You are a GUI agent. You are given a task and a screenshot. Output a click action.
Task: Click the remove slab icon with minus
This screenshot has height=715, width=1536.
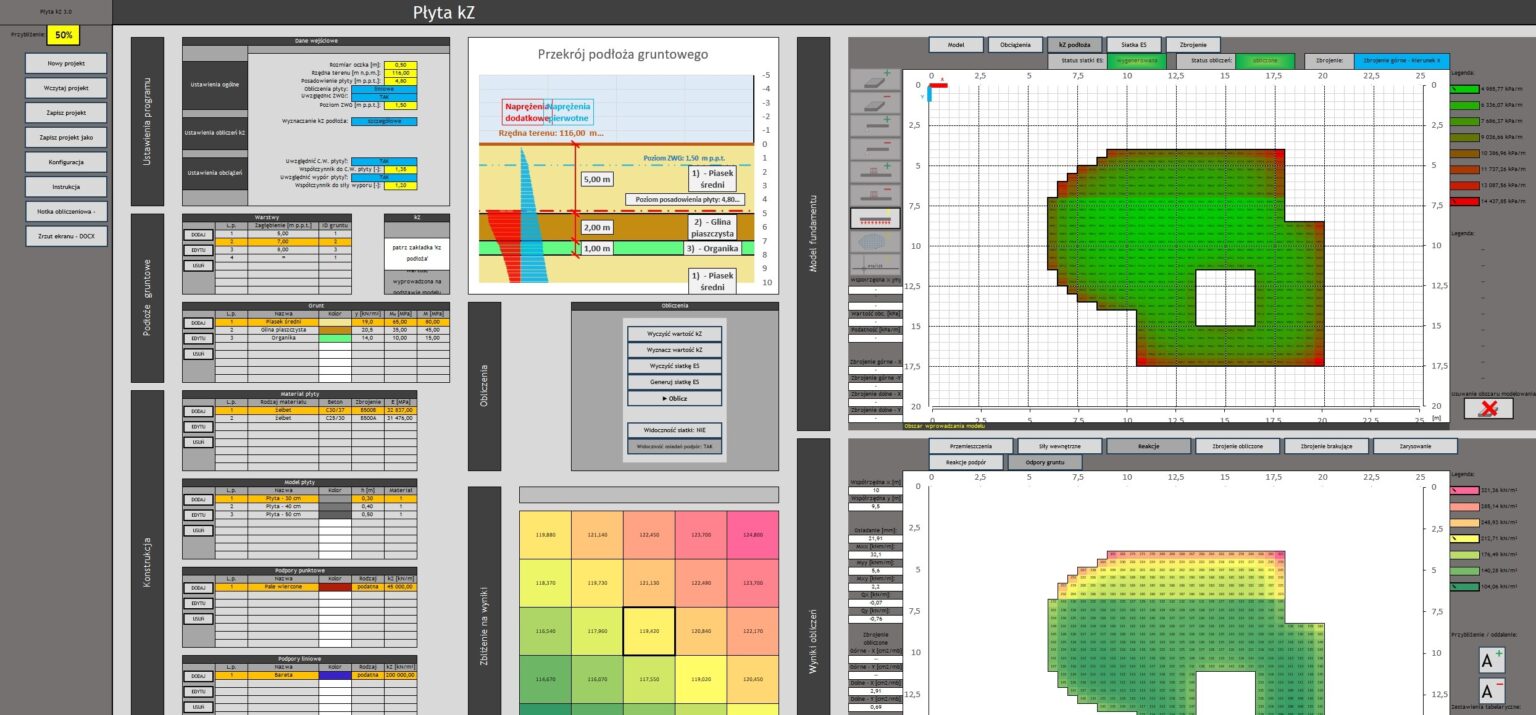pyautogui.click(x=875, y=107)
